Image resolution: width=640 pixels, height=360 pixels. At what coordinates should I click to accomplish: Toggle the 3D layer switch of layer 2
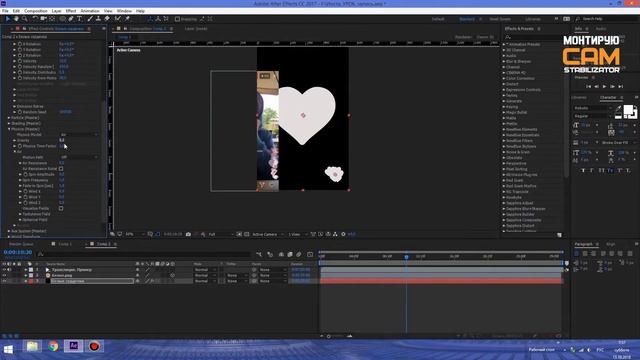tap(173, 276)
